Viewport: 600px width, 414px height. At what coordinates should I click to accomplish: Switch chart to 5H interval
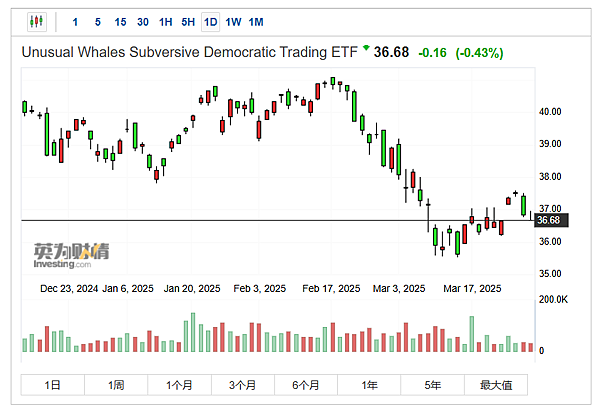(x=188, y=22)
